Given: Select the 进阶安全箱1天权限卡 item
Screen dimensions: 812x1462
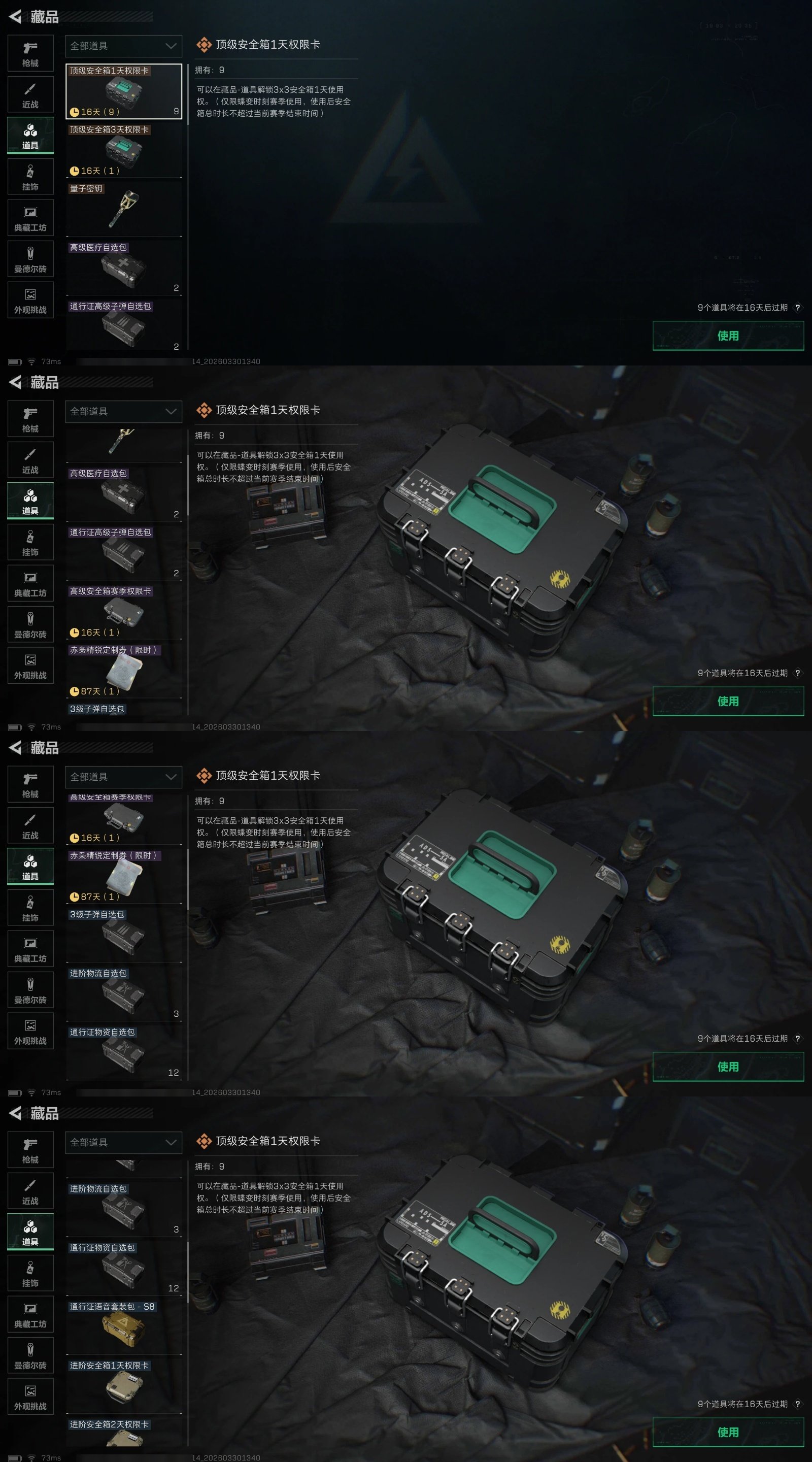Looking at the screenshot, I should click(124, 1386).
